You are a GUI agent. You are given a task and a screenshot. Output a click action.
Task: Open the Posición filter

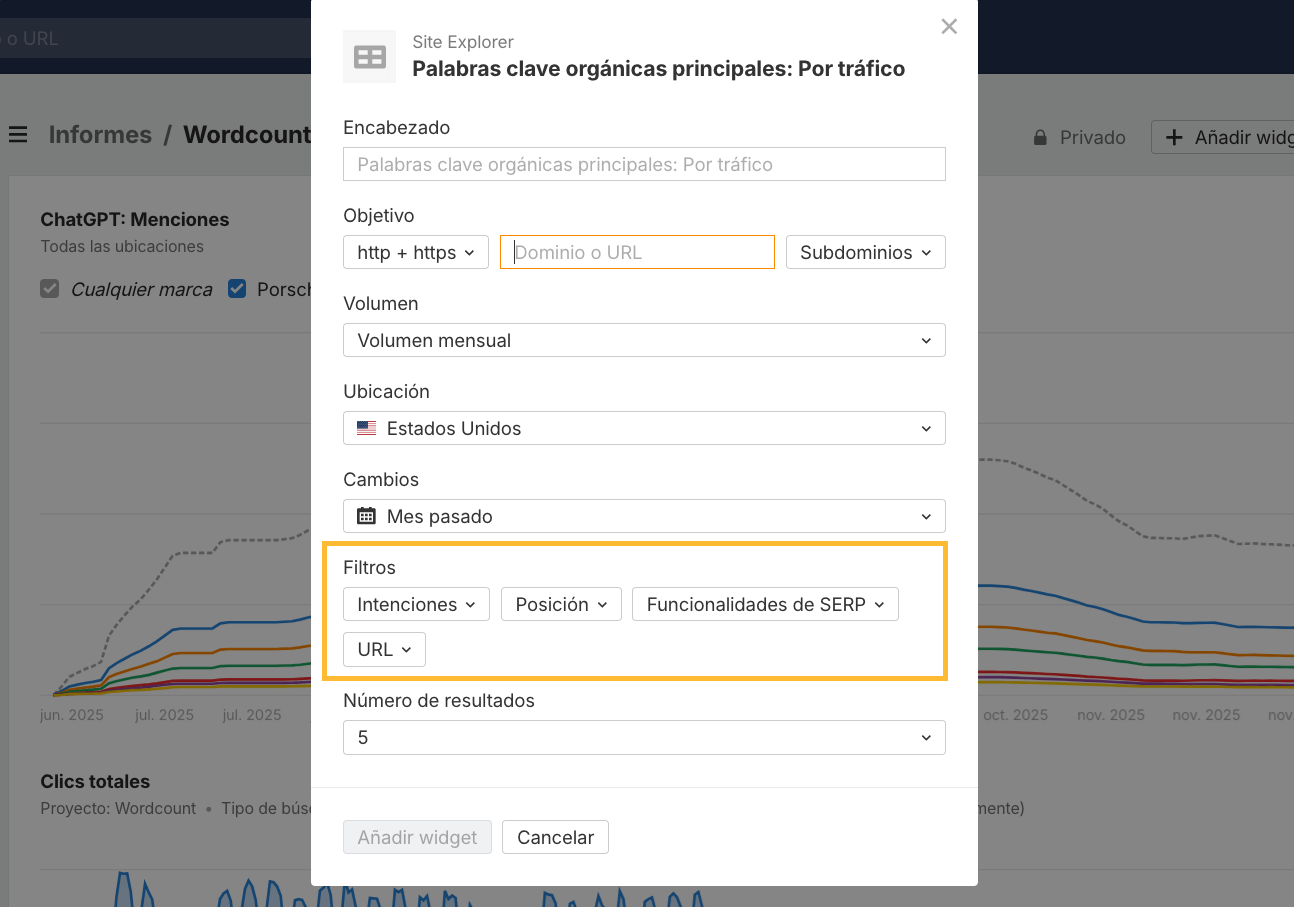click(x=561, y=604)
